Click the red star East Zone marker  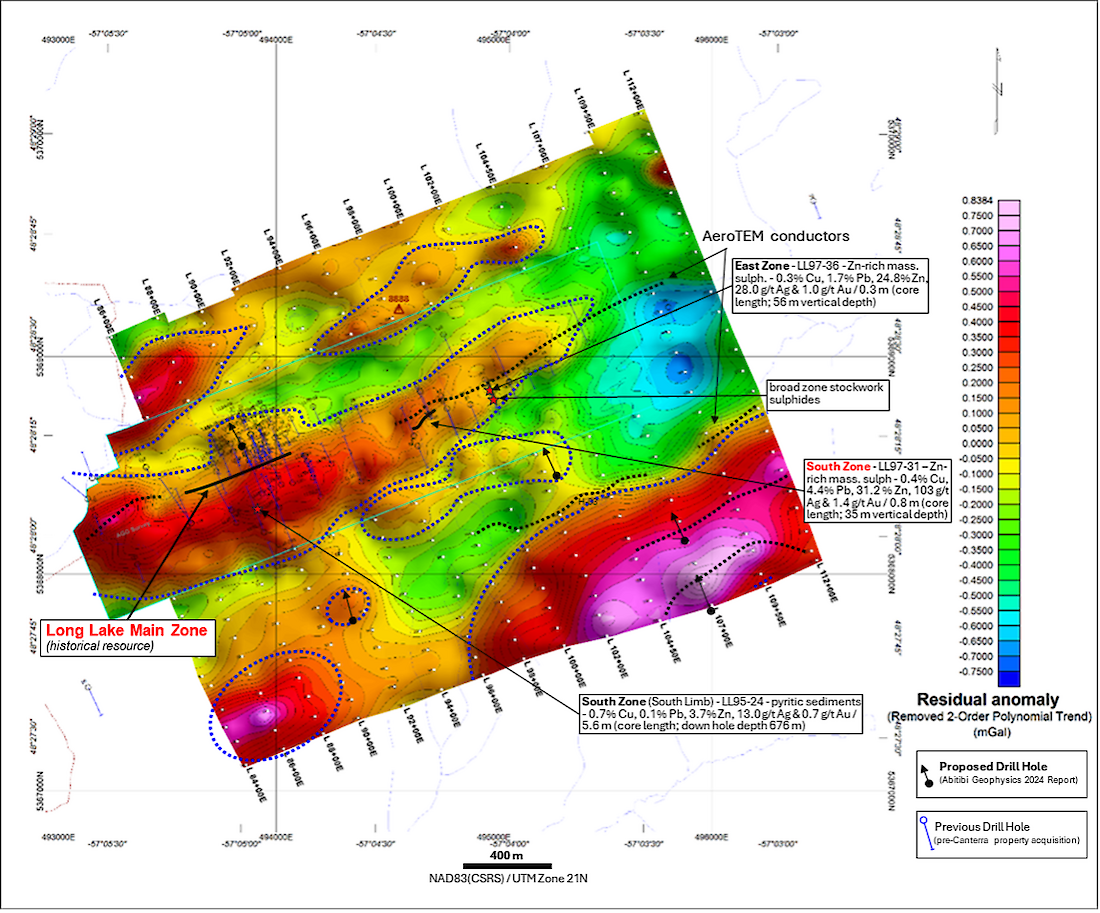492,398
